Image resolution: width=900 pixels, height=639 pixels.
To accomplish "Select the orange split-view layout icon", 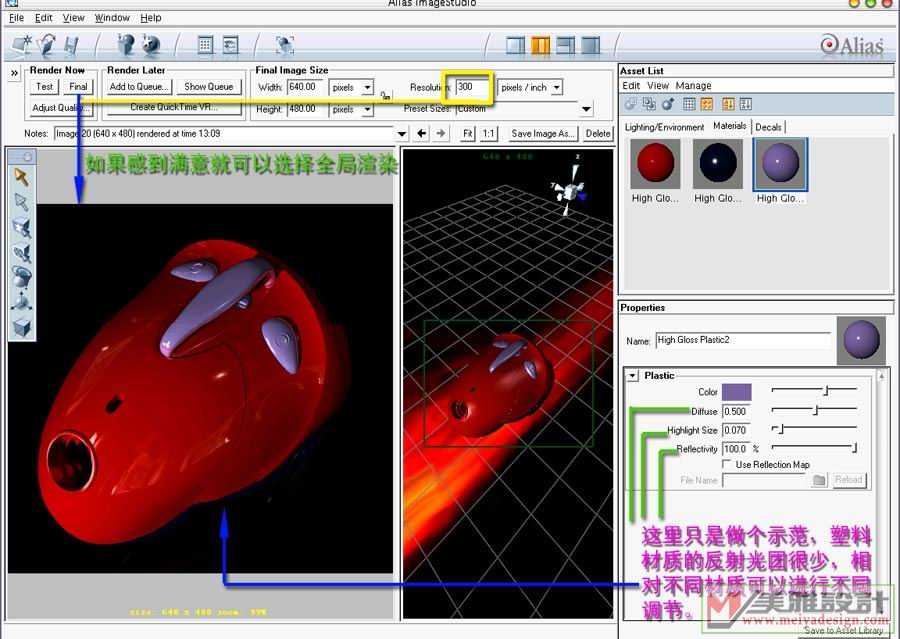I will [540, 45].
